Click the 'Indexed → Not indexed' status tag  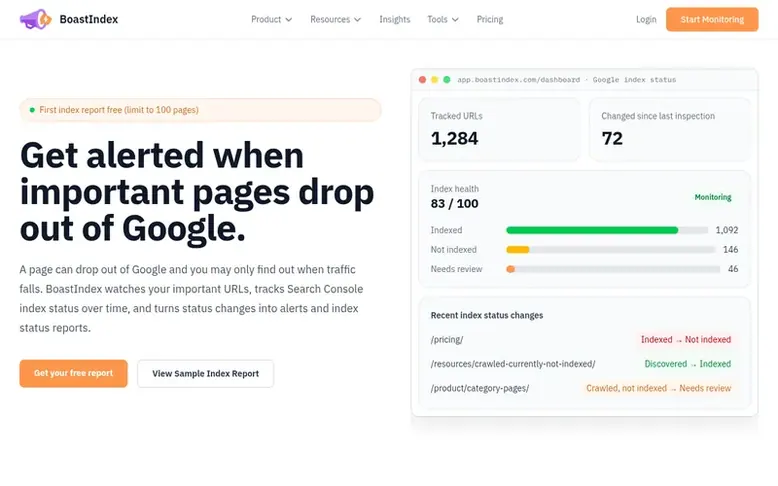click(686, 340)
